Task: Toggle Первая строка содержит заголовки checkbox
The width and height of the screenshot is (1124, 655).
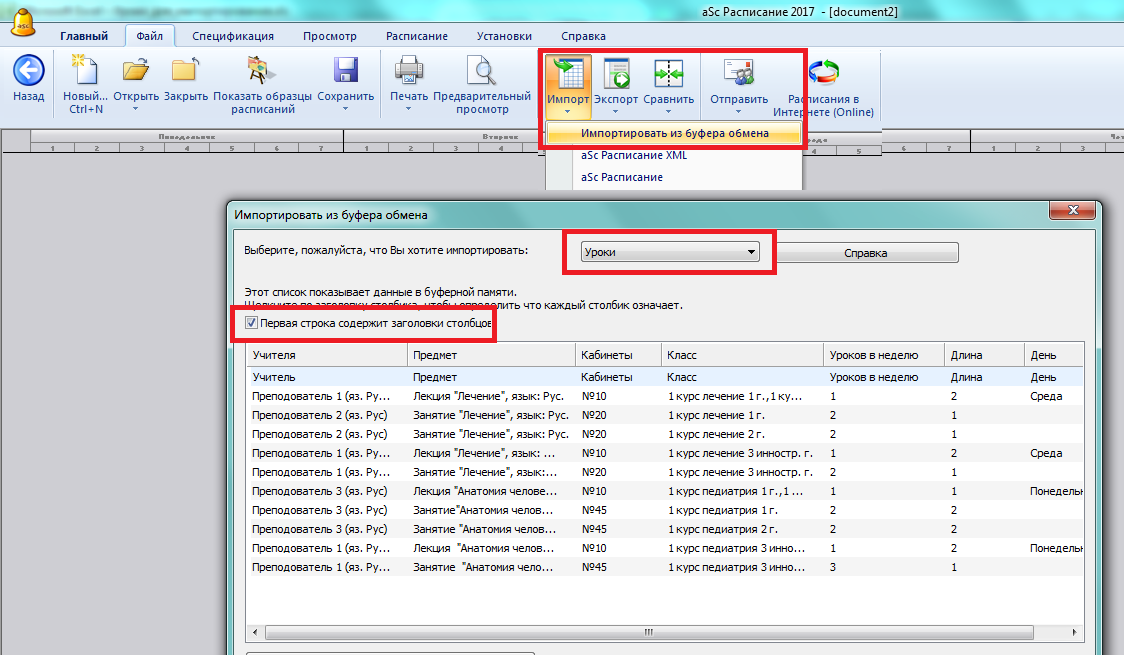Action: pyautogui.click(x=252, y=322)
